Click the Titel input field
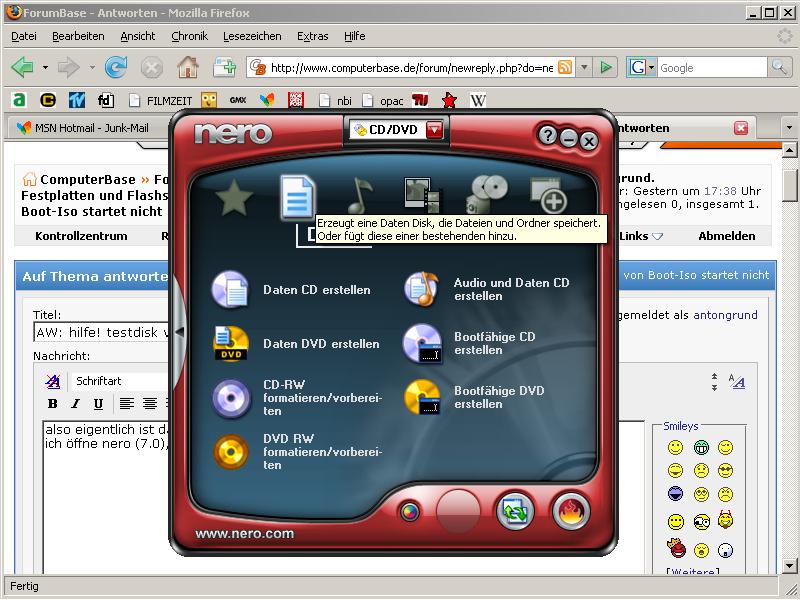The width and height of the screenshot is (800, 600). tap(101, 332)
